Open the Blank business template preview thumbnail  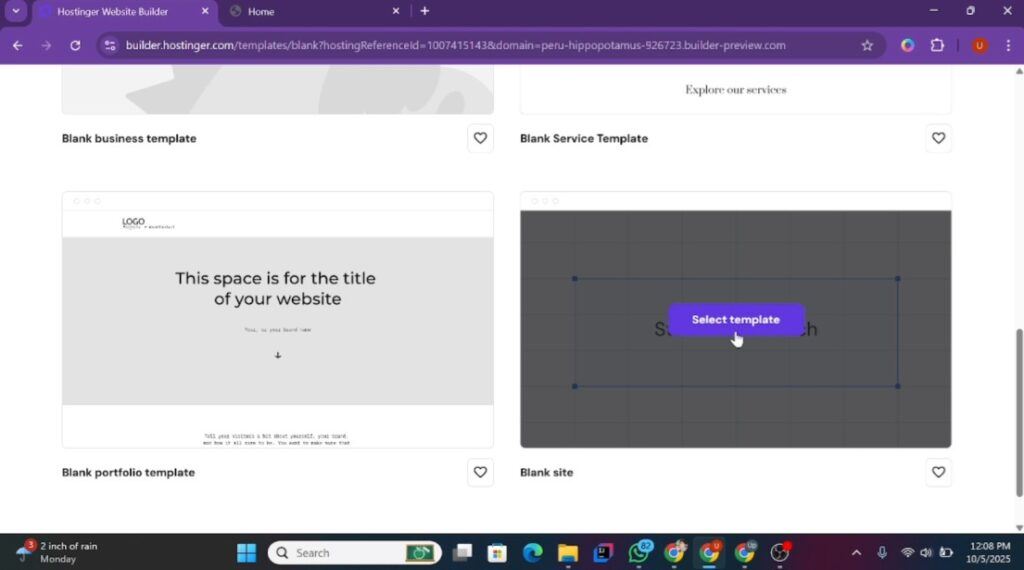point(278,89)
